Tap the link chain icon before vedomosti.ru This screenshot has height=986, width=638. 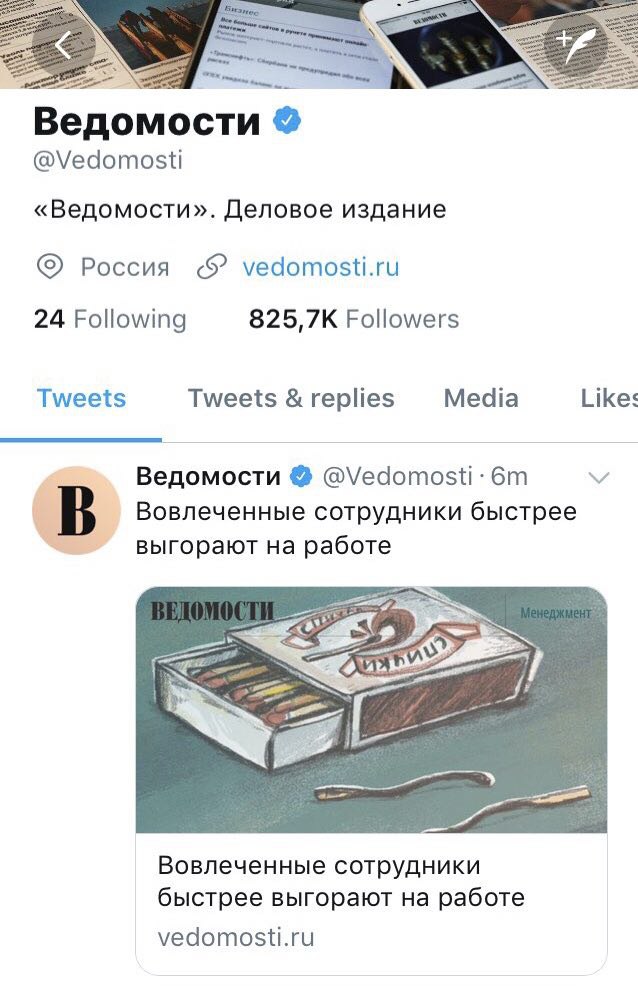click(x=212, y=267)
